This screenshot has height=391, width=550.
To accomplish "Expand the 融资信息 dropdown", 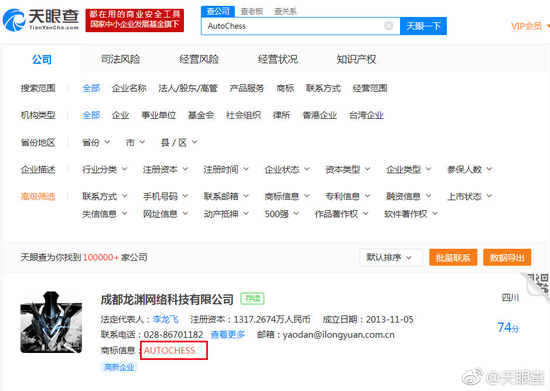I will (409, 196).
